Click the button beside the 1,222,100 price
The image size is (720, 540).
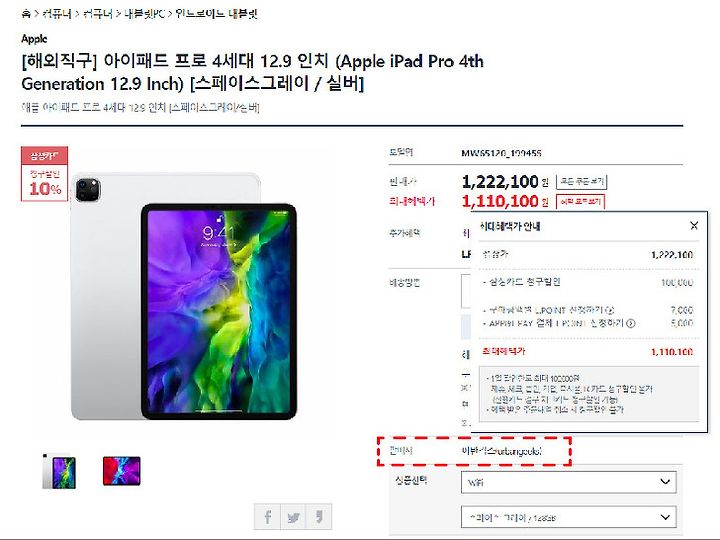coord(581,182)
